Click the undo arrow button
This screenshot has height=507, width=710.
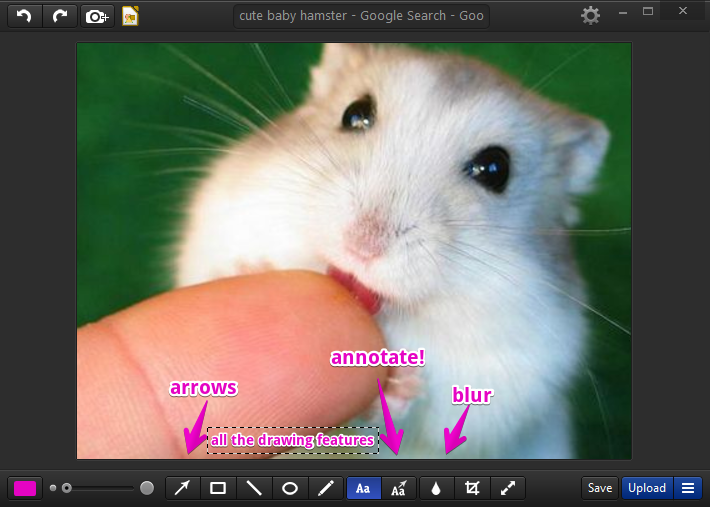click(x=25, y=17)
